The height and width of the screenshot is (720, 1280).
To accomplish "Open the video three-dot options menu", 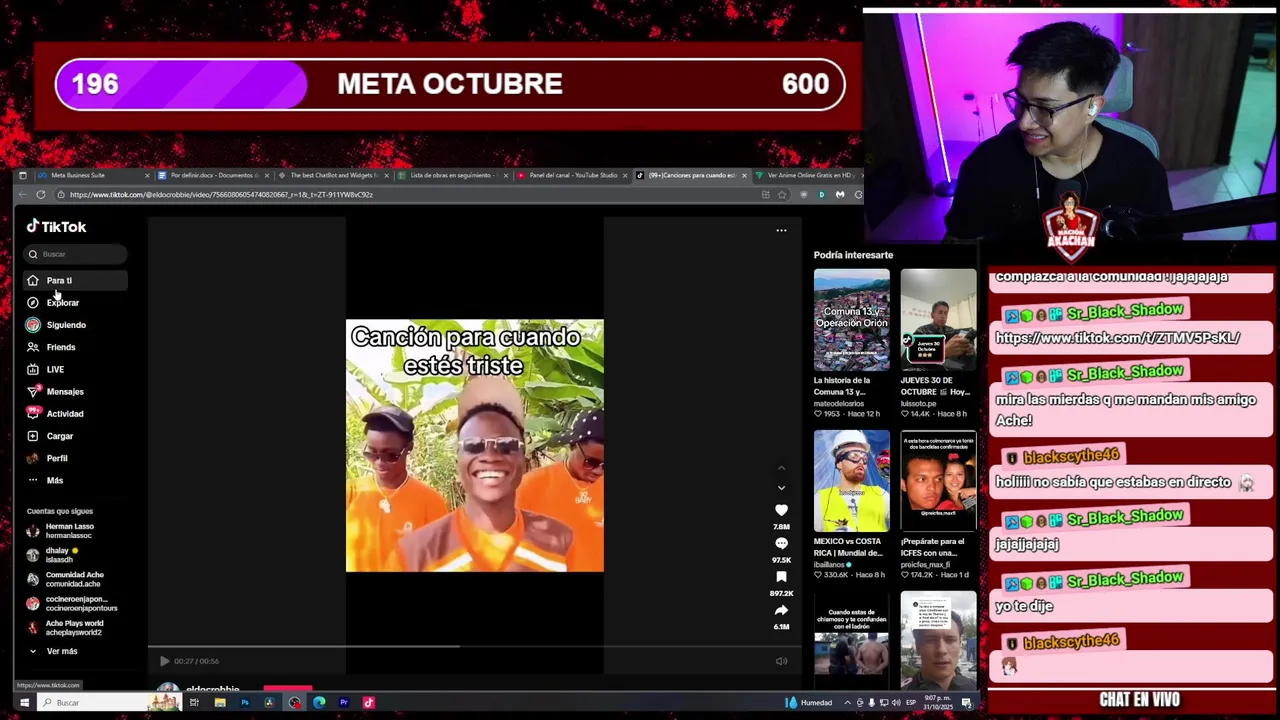I will pyautogui.click(x=781, y=230).
